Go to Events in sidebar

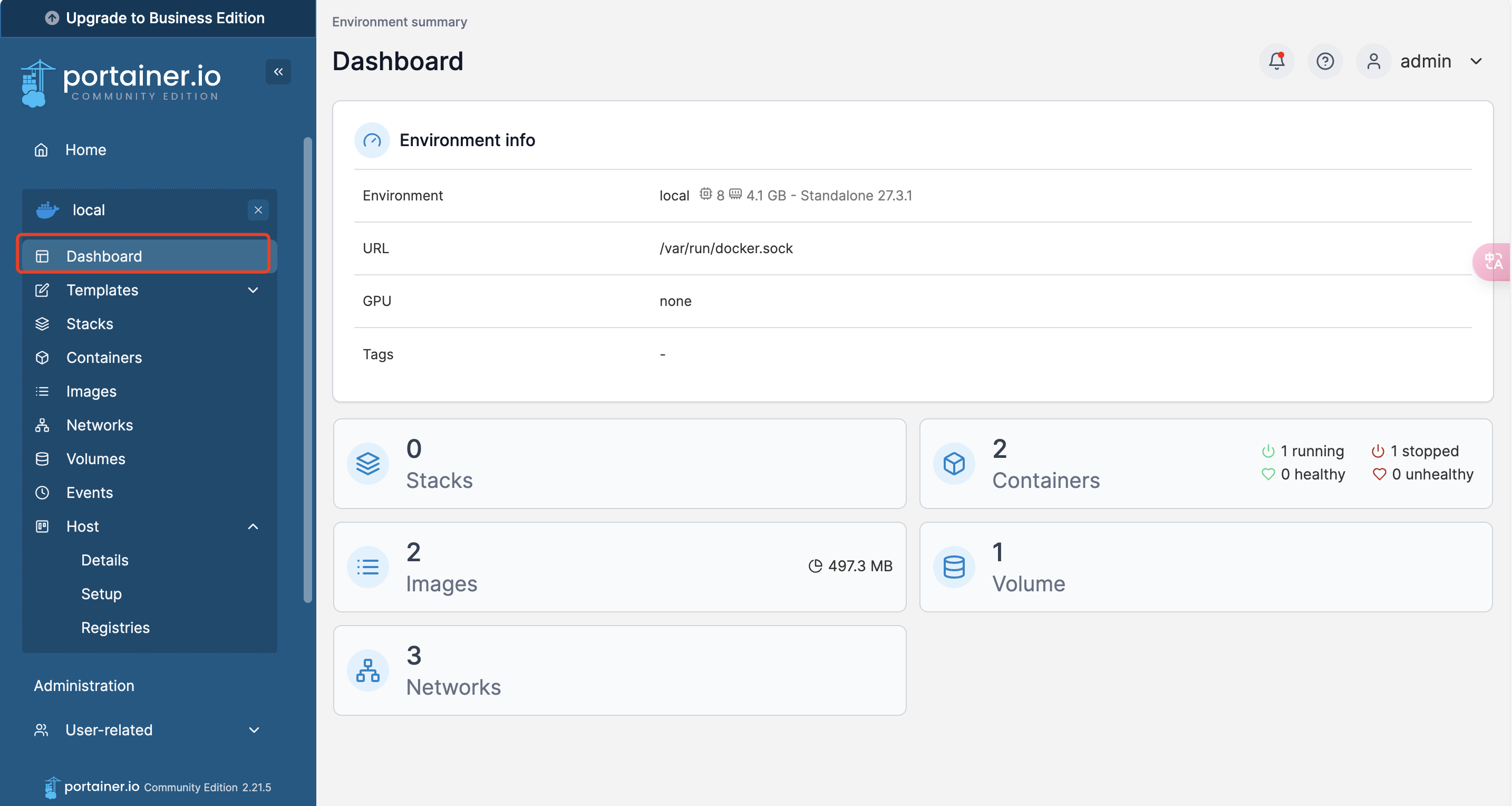89,492
